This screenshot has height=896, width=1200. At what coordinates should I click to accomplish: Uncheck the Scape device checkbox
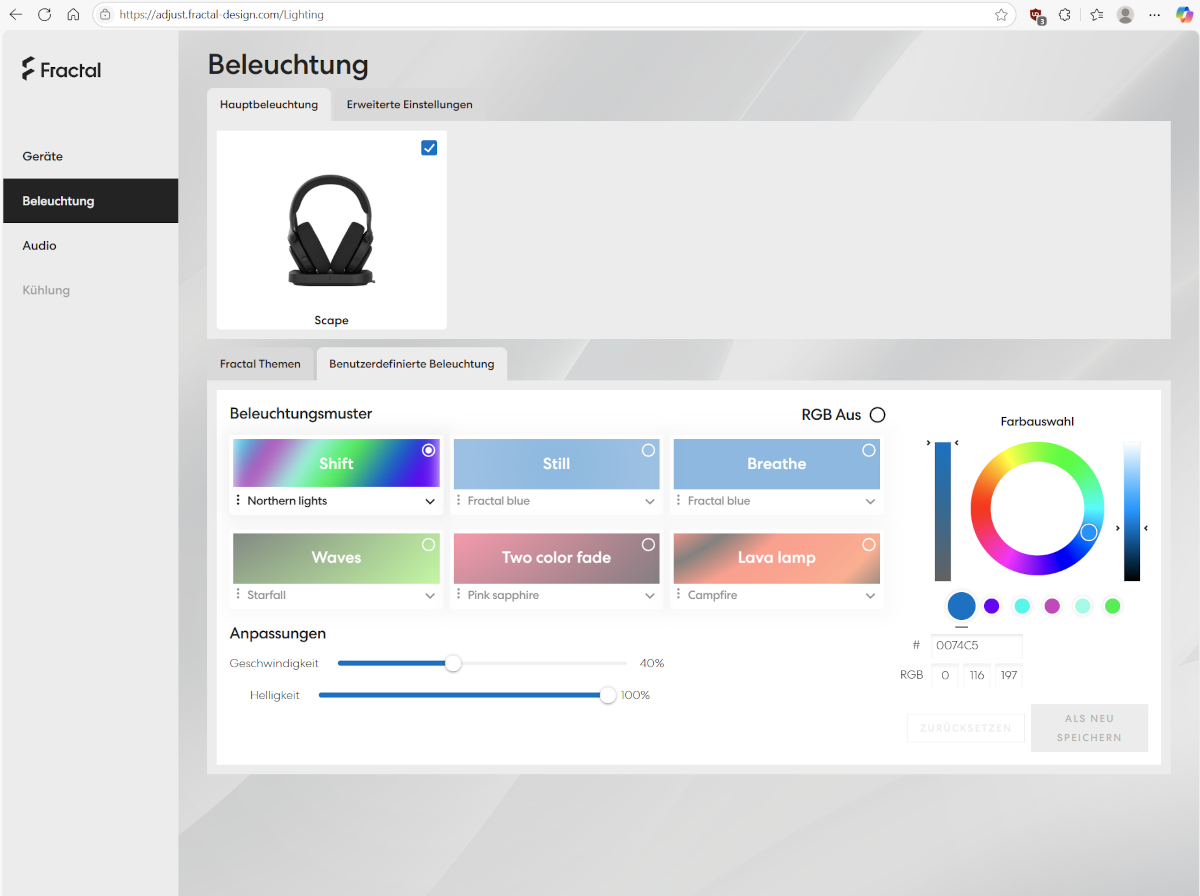pyautogui.click(x=429, y=148)
